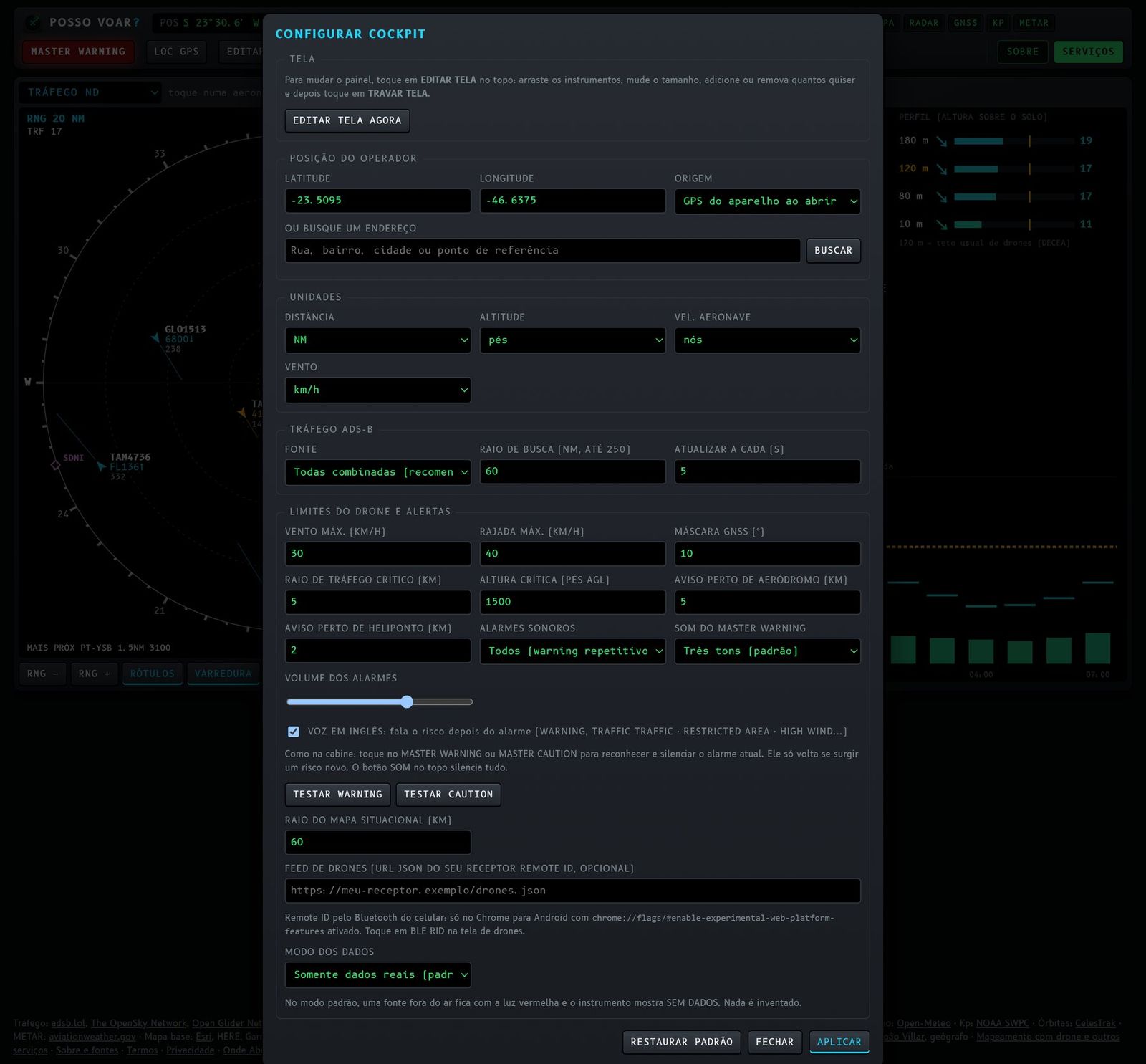
Task: Open the Serviços tab in background
Action: click(x=1089, y=52)
